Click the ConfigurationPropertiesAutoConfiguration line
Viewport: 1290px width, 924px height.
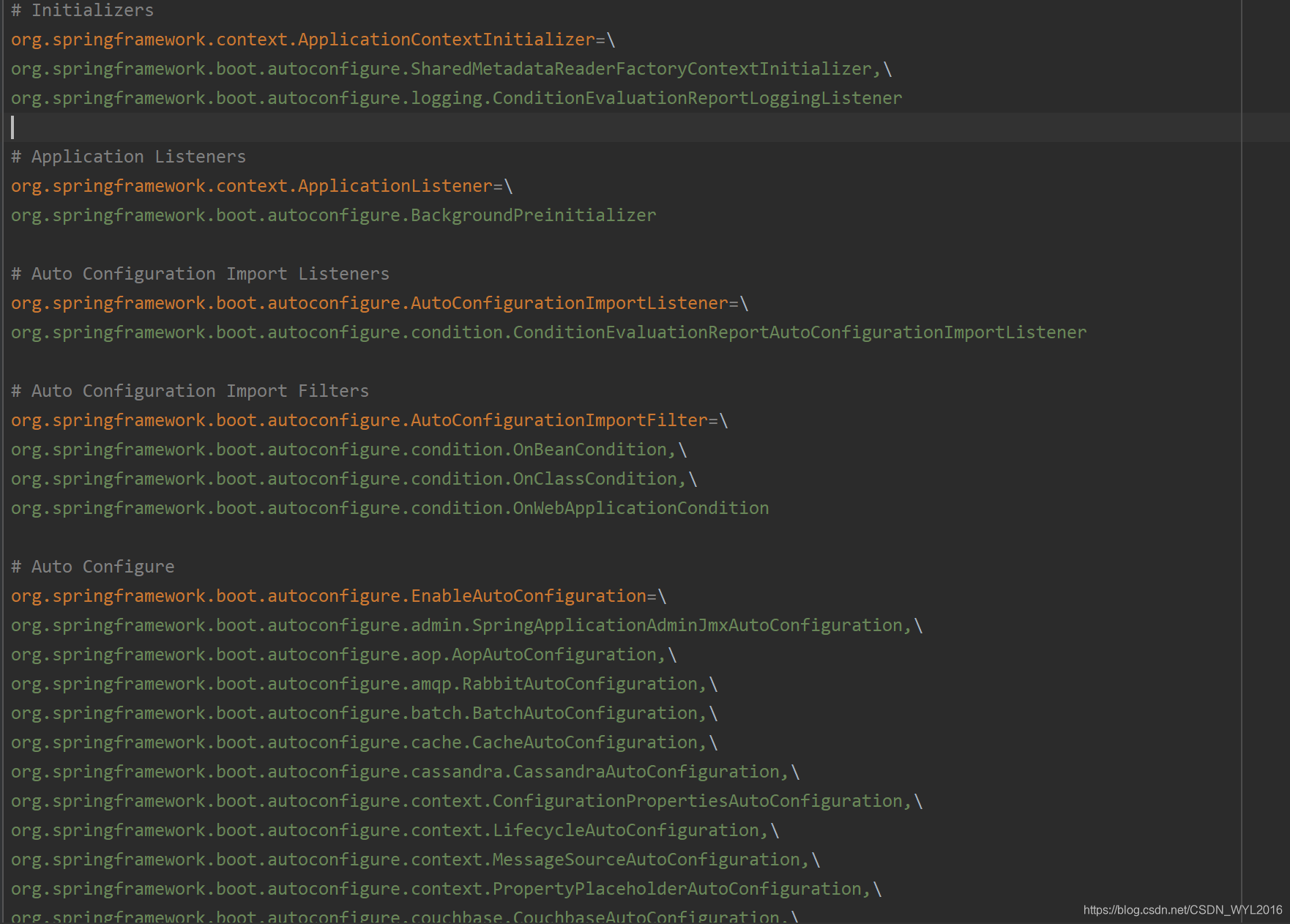tap(466, 801)
